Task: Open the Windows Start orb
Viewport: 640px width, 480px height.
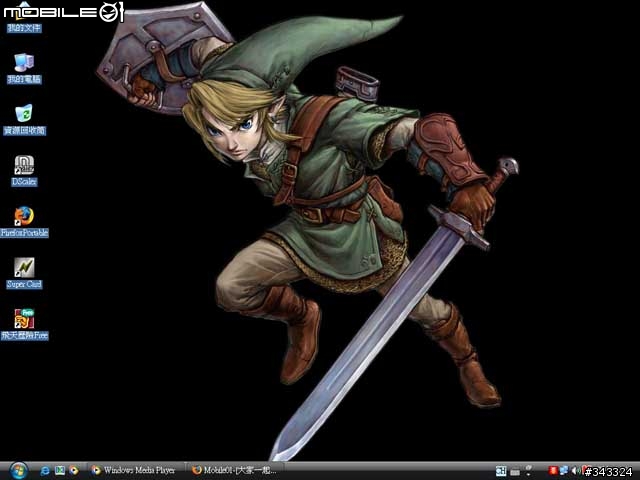Action: click(x=18, y=471)
